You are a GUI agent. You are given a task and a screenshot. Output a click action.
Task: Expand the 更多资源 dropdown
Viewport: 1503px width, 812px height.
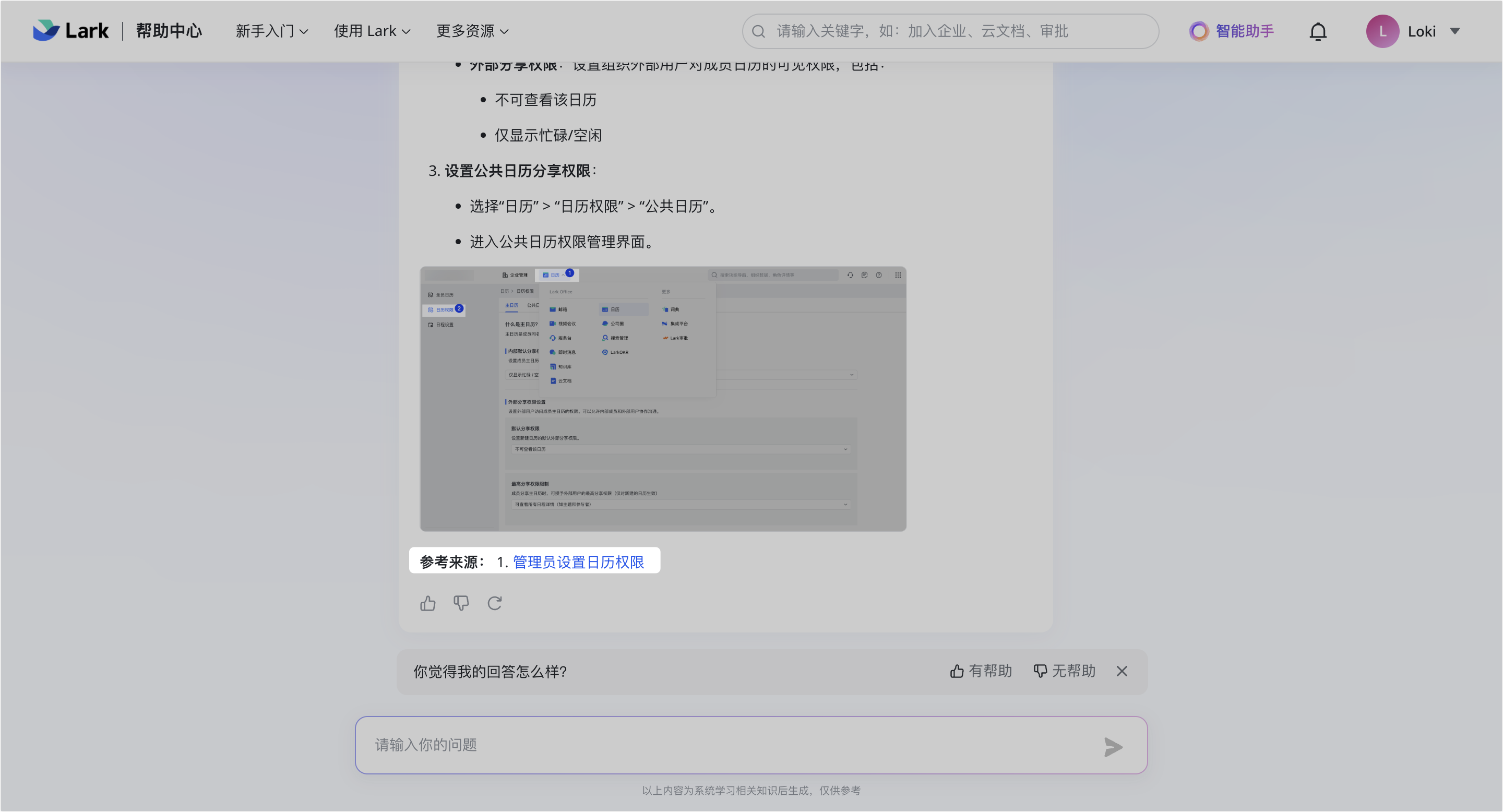(x=471, y=31)
